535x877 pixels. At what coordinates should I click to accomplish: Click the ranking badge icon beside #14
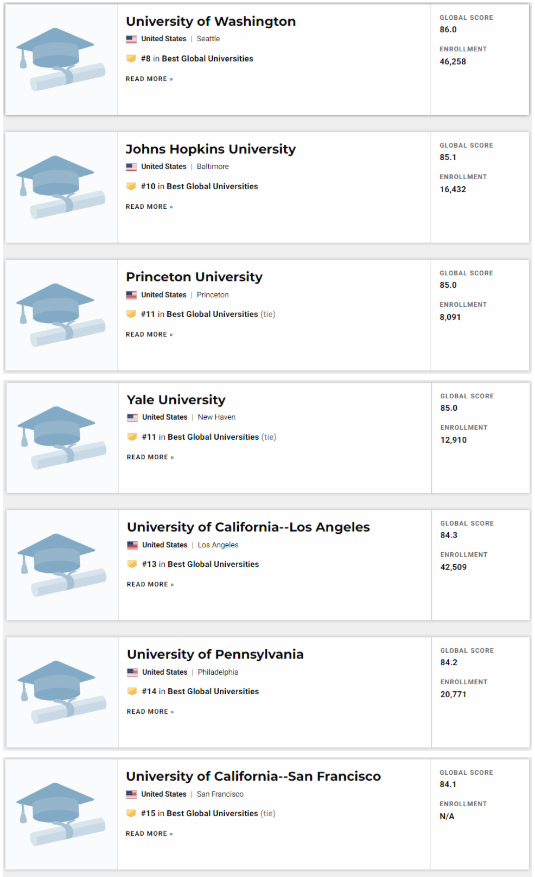point(132,691)
